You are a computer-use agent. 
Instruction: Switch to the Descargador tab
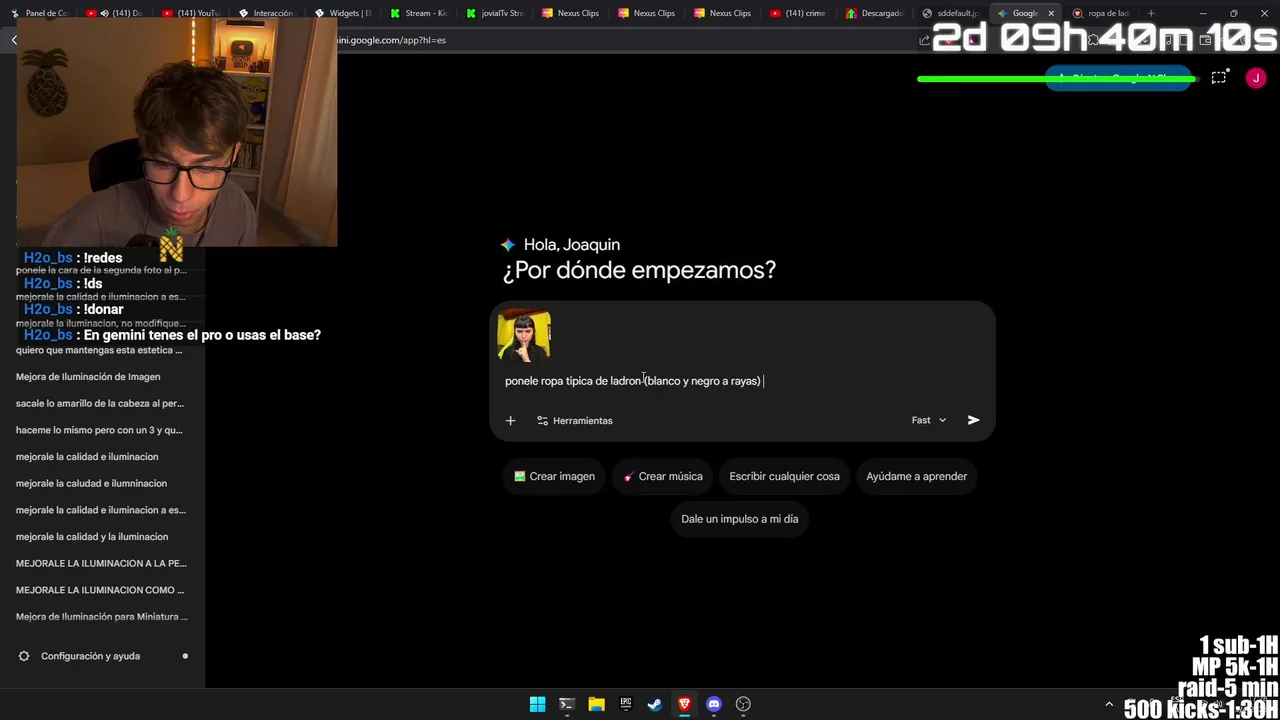pyautogui.click(x=875, y=13)
